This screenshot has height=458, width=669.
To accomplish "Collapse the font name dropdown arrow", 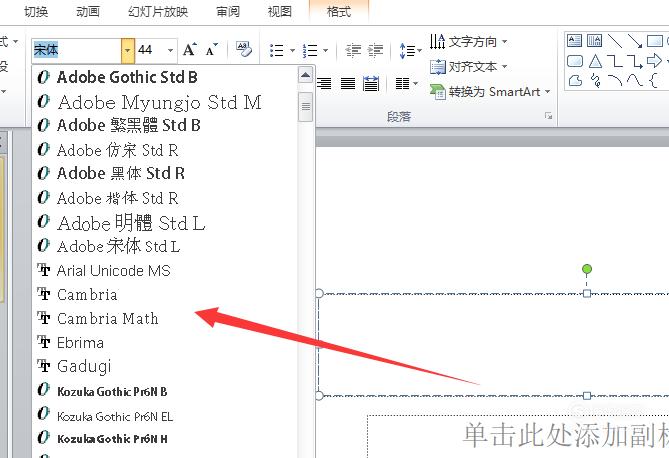I will 128,50.
